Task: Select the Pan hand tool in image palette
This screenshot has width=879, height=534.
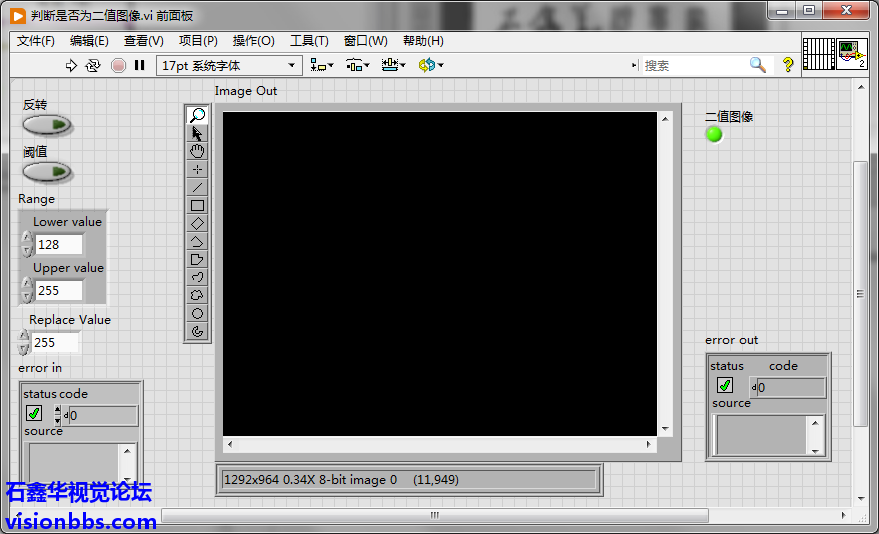Action: point(197,151)
